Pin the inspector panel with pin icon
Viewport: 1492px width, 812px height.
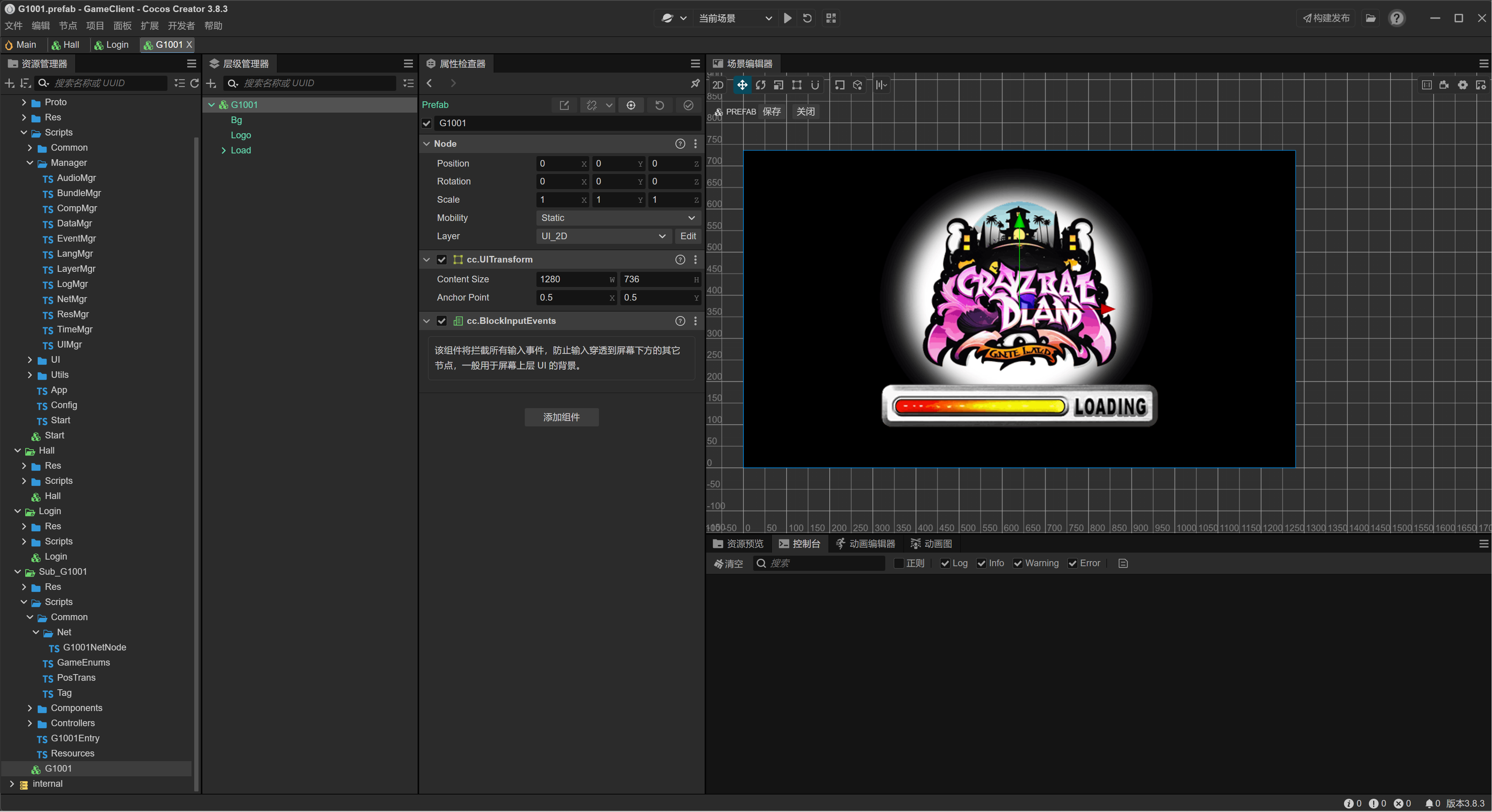(x=695, y=83)
